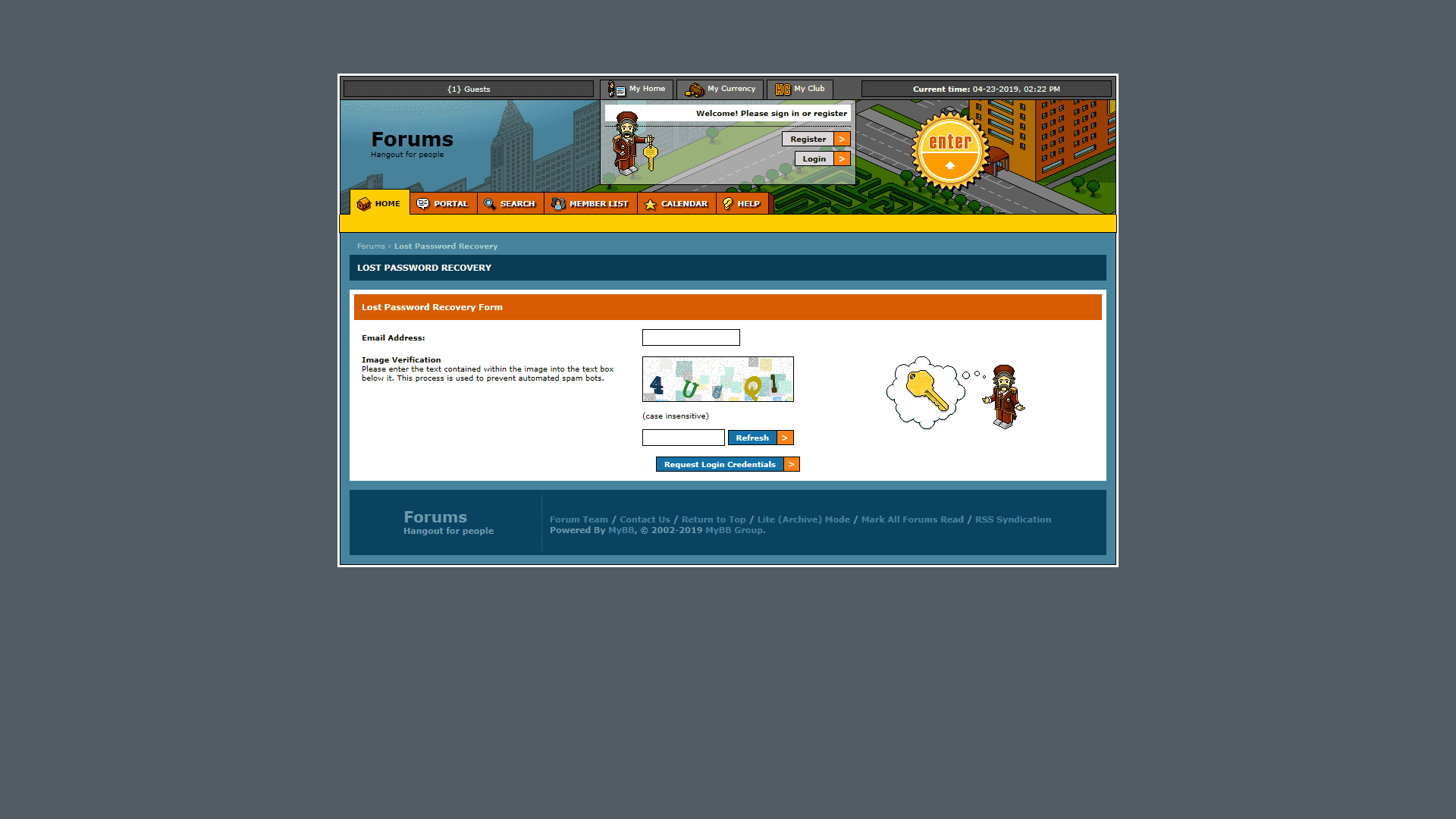Click the Home navigation icon
The image size is (1456, 819).
[363, 203]
